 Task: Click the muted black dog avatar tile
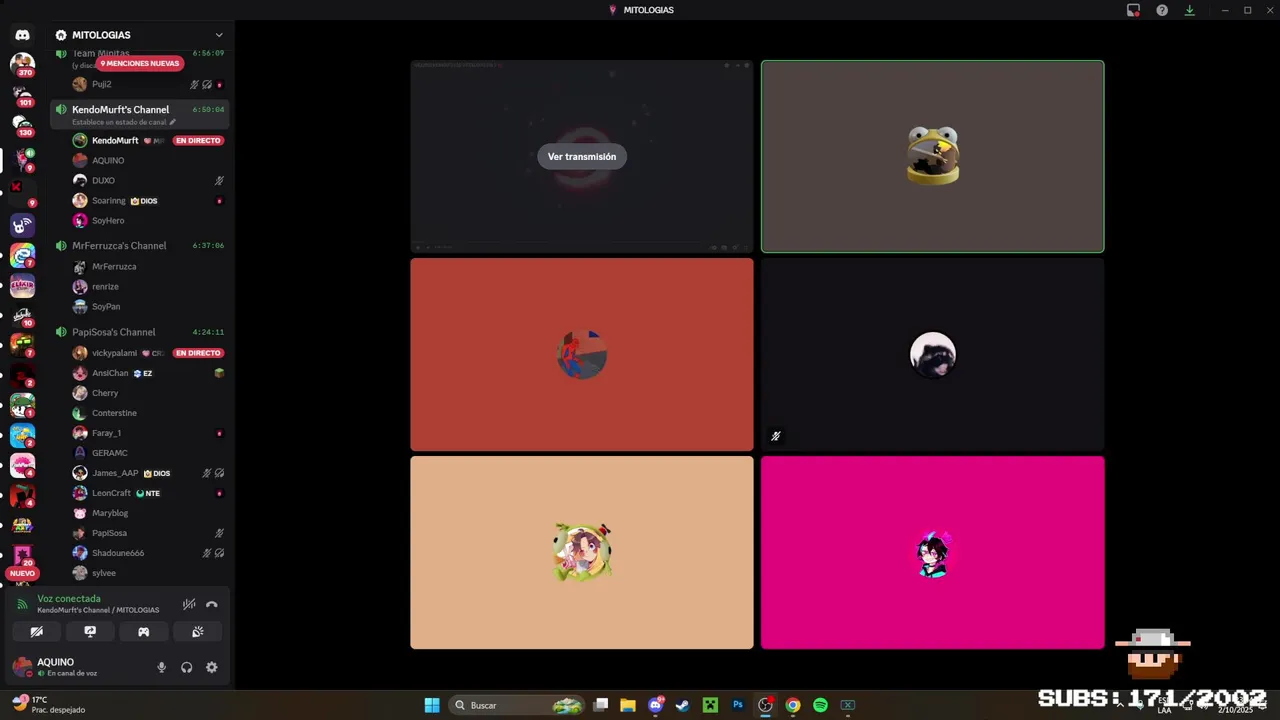point(932,355)
